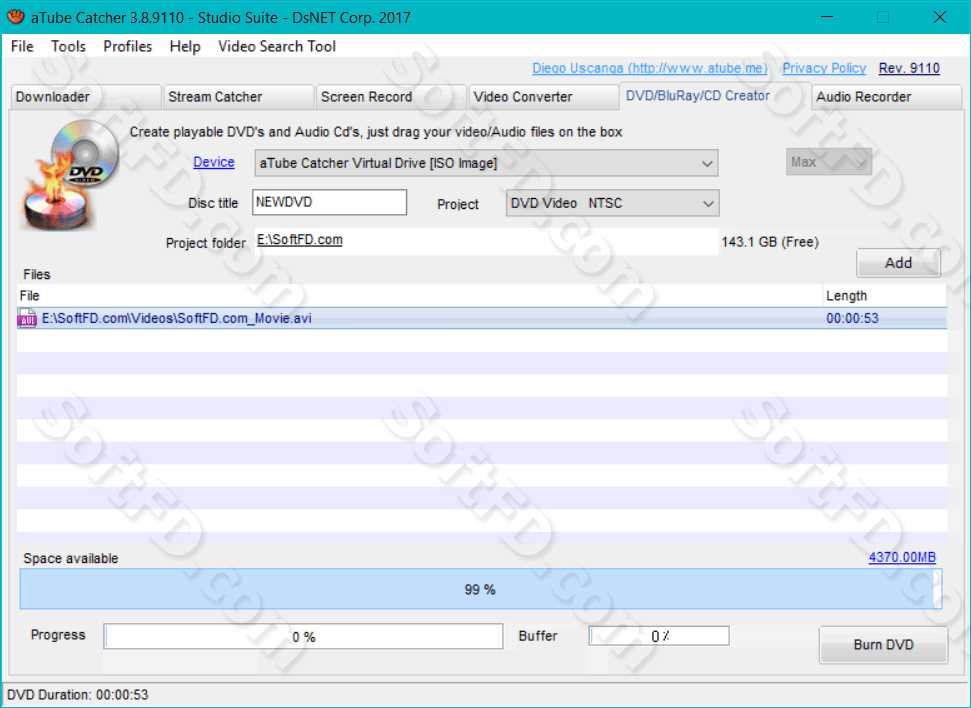This screenshot has width=971, height=708.
Task: Click the Add button
Action: click(x=899, y=263)
